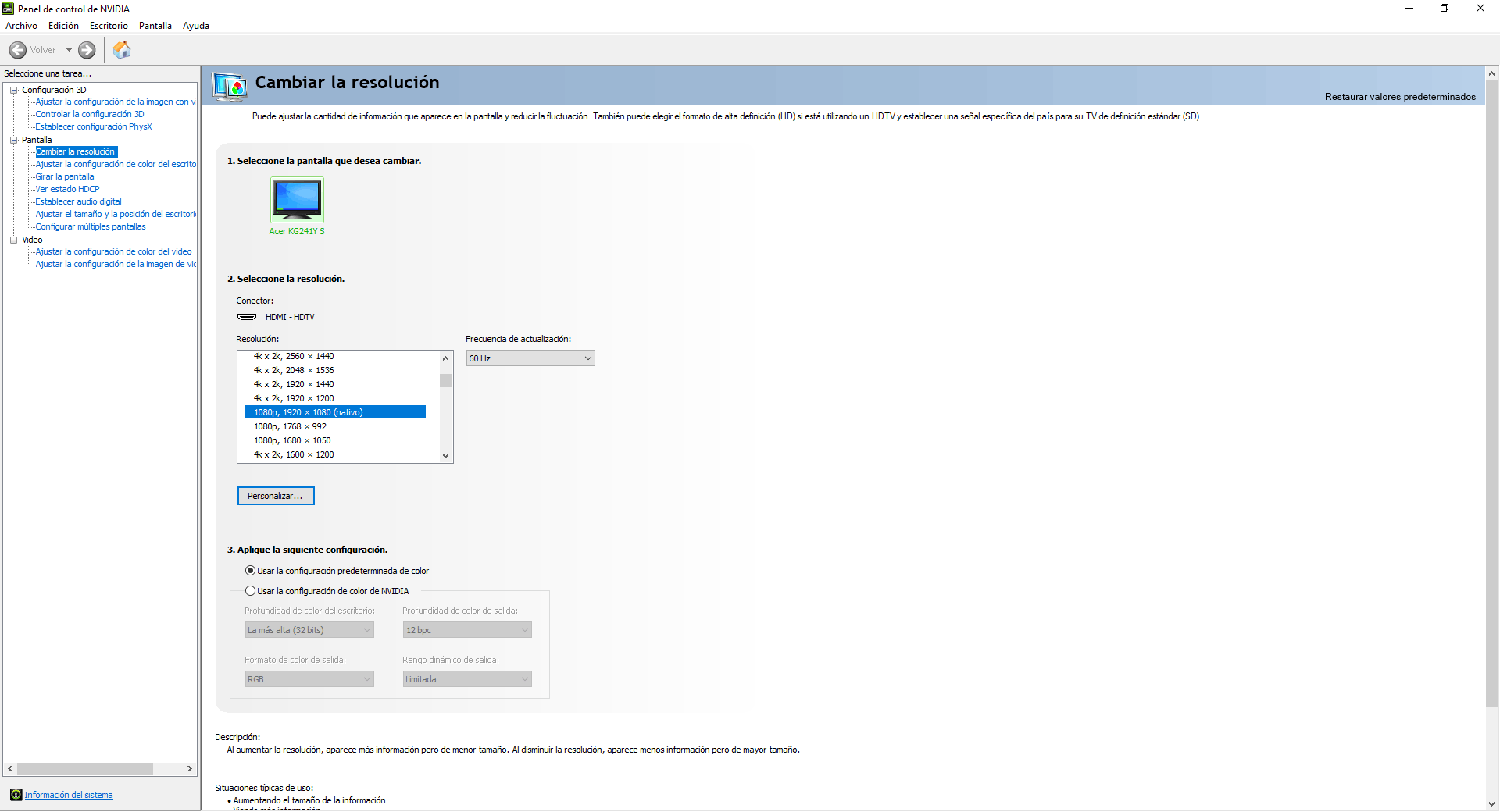Viewport: 1500px width, 812px height.
Task: Open Establecer configuración PhysX task
Action: [x=94, y=126]
